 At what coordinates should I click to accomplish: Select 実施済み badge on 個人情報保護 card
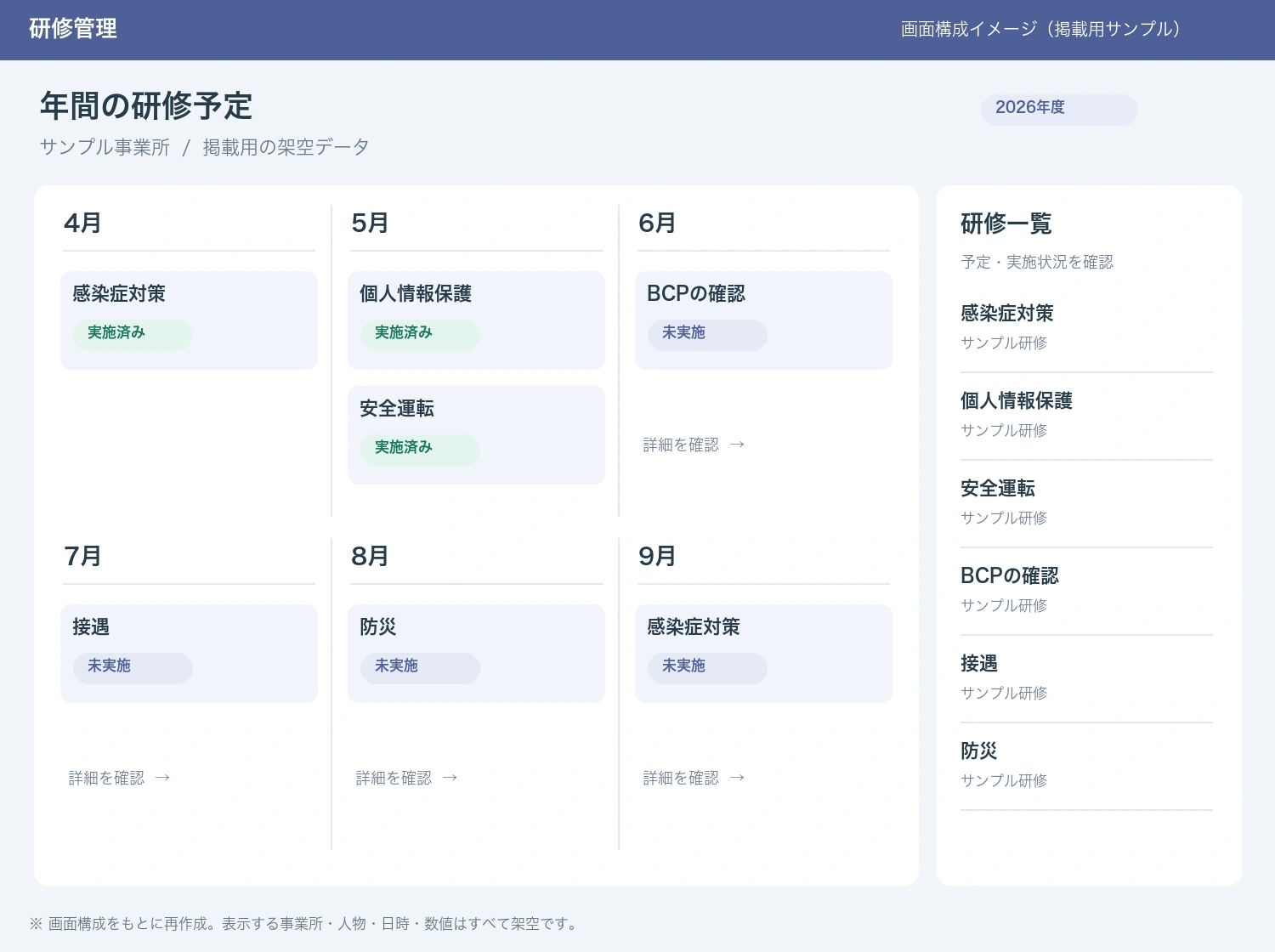point(420,334)
